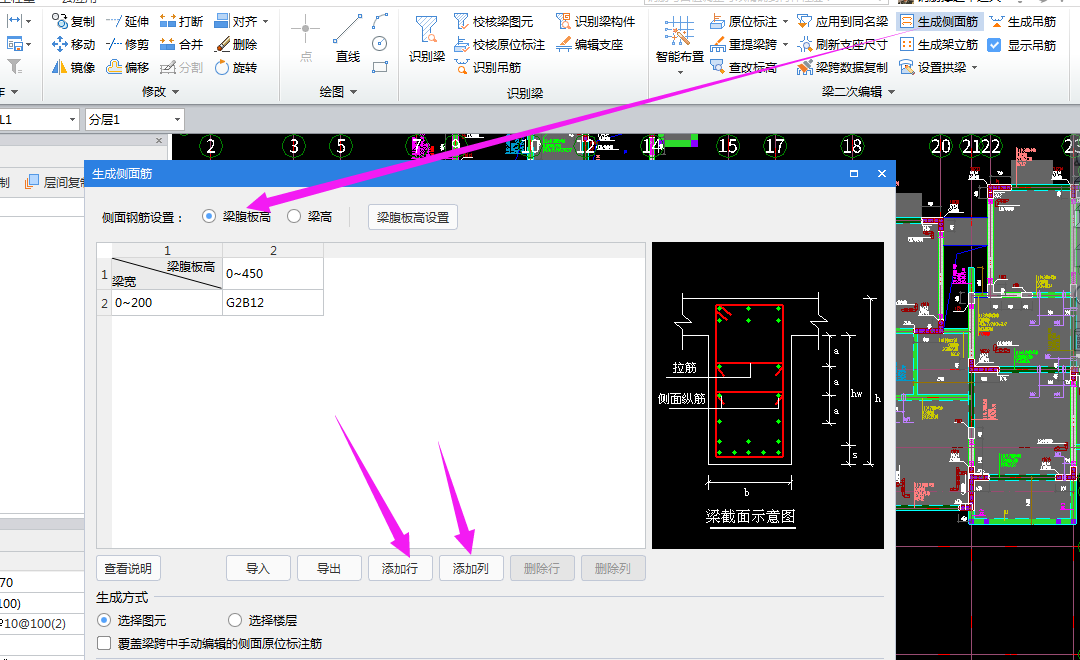Close the 生成侧面筋 dialog

[882, 174]
